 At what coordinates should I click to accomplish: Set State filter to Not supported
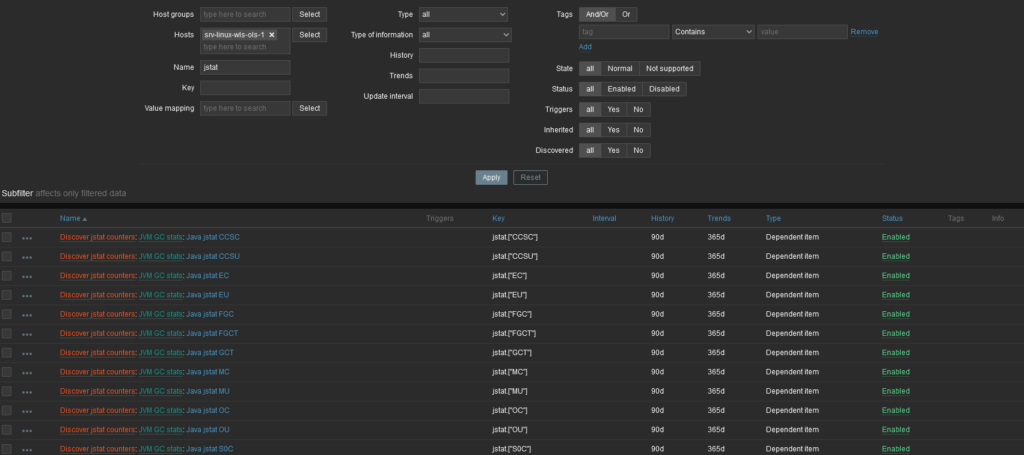coord(669,69)
